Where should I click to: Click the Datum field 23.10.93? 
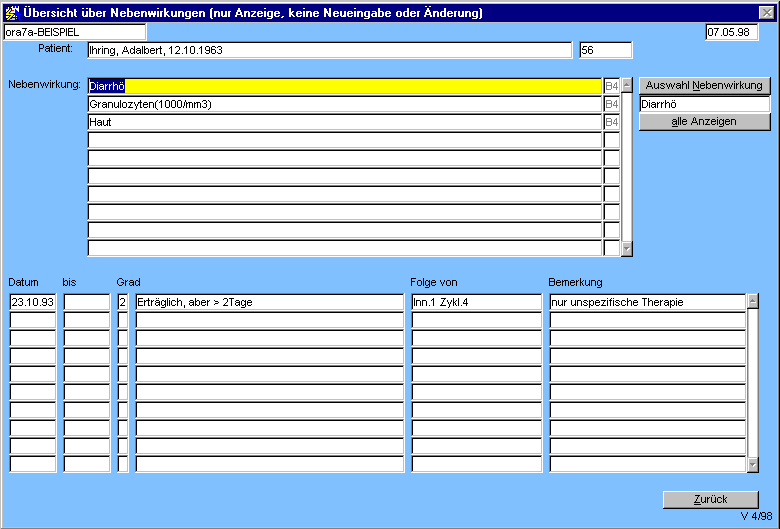point(33,302)
